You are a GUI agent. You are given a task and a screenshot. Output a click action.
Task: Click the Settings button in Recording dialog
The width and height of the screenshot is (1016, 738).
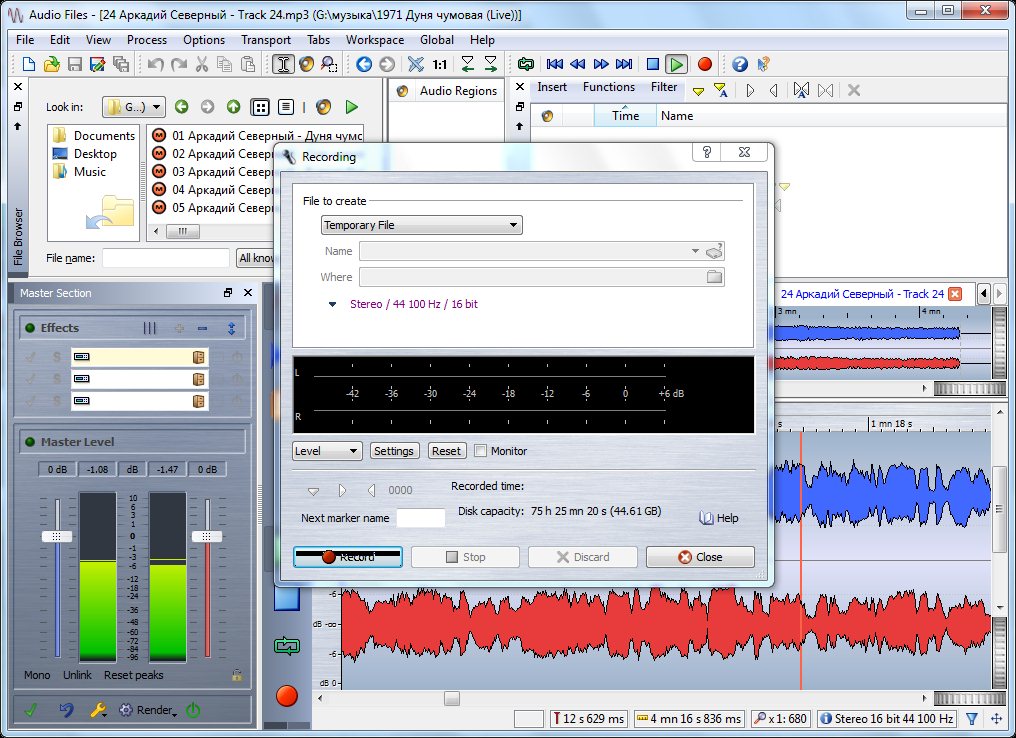(393, 451)
